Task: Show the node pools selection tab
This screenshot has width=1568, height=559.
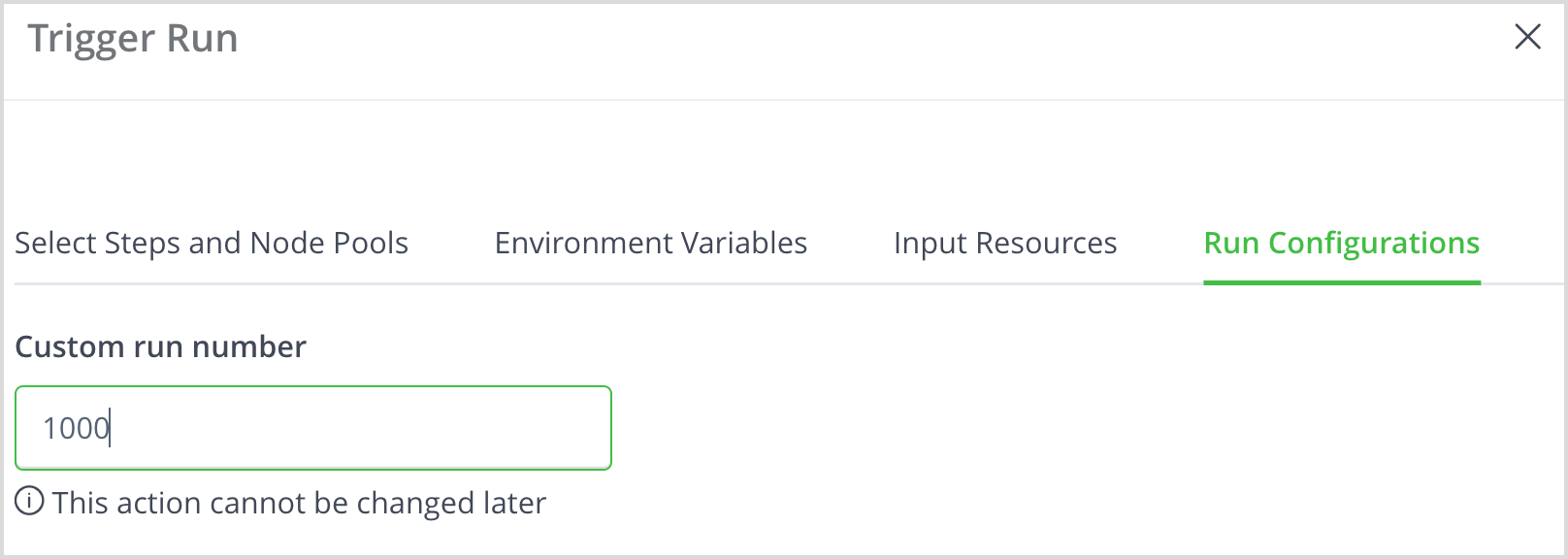Action: pos(212,243)
